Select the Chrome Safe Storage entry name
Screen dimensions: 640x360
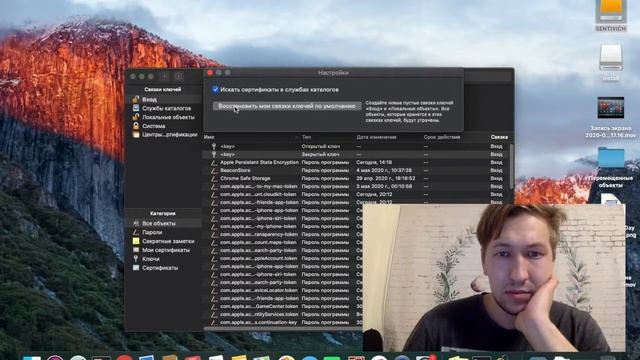pyautogui.click(x=245, y=178)
